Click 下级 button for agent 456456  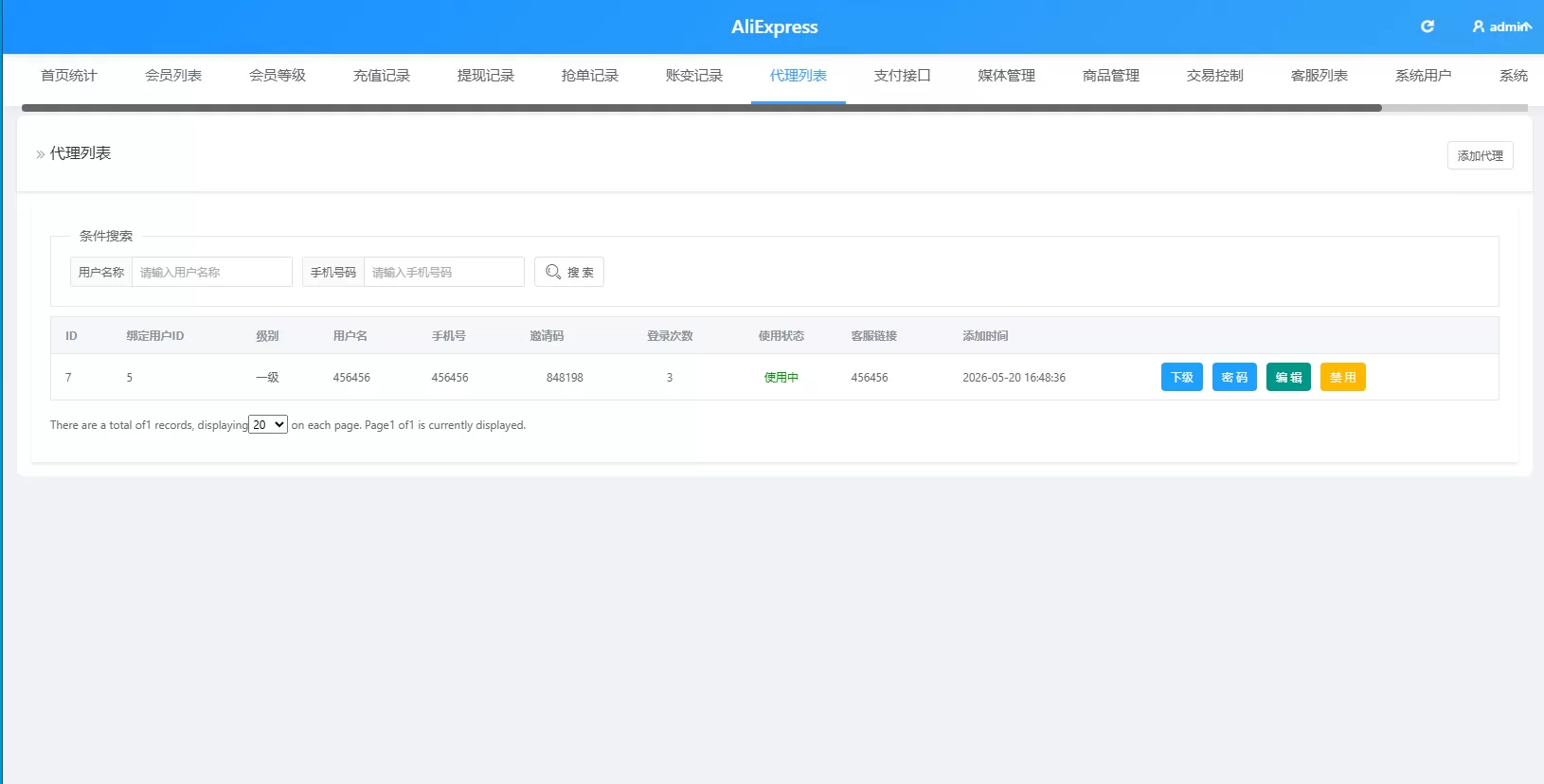pos(1182,377)
